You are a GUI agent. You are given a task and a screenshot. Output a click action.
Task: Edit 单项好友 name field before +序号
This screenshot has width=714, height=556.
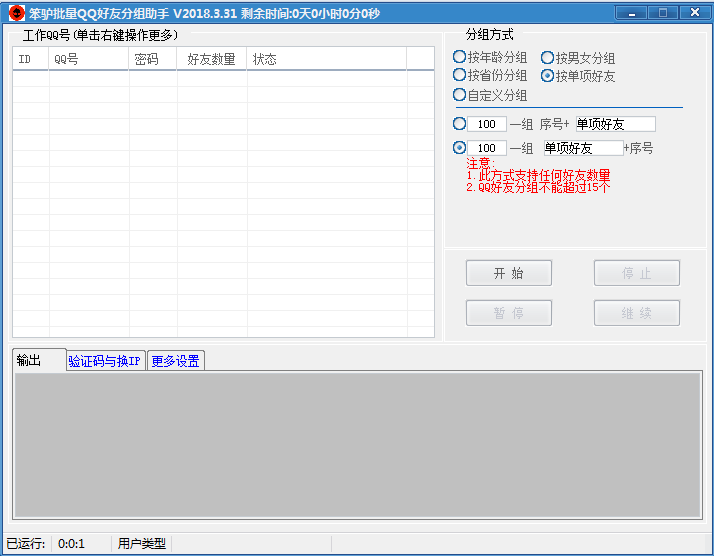click(583, 148)
